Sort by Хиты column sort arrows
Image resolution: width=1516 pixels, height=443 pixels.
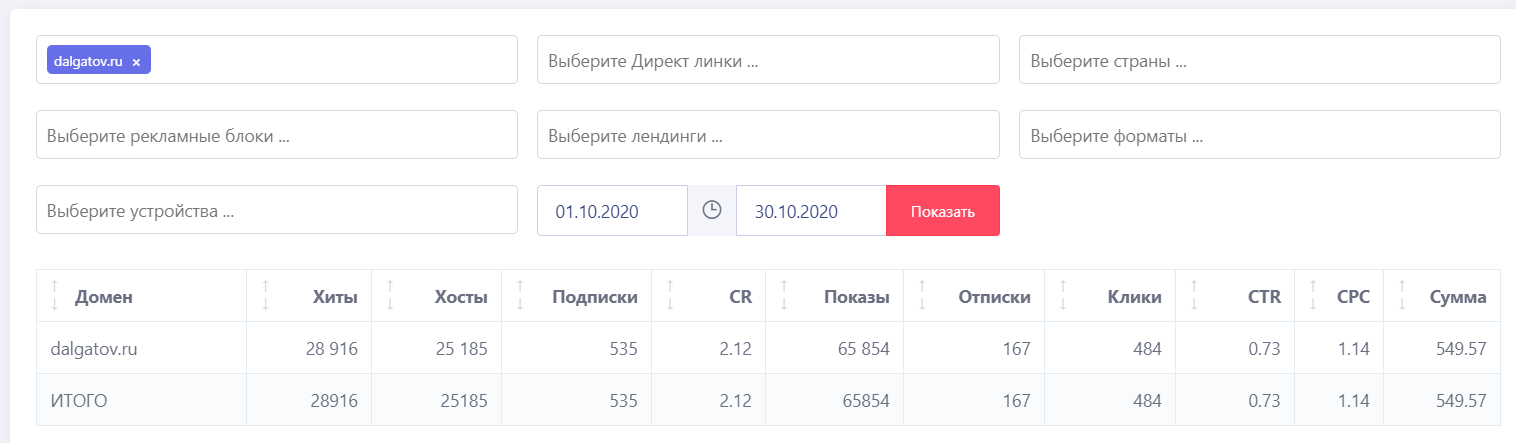coord(265,296)
